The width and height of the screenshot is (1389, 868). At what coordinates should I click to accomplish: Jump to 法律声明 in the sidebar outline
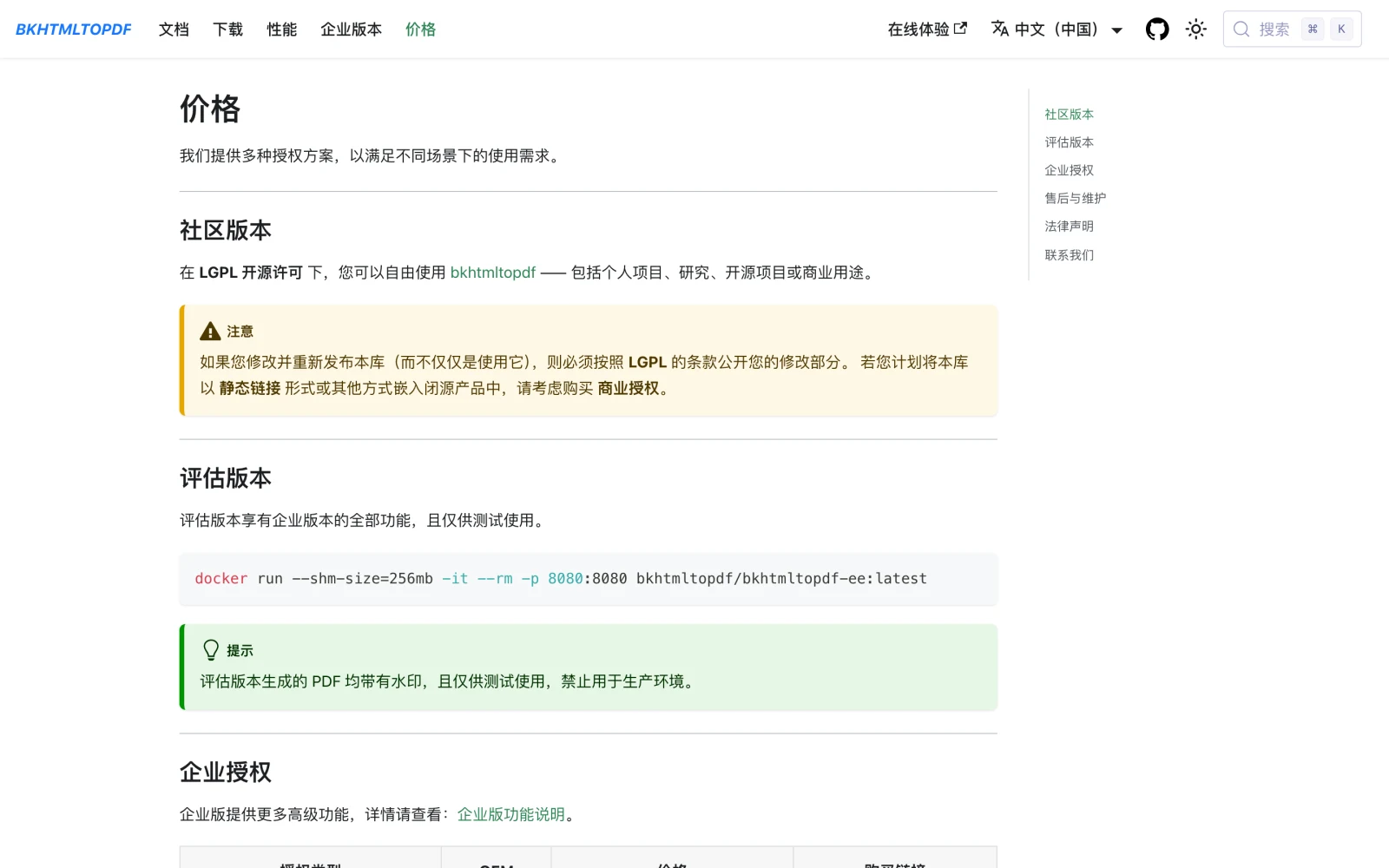[1069, 227]
